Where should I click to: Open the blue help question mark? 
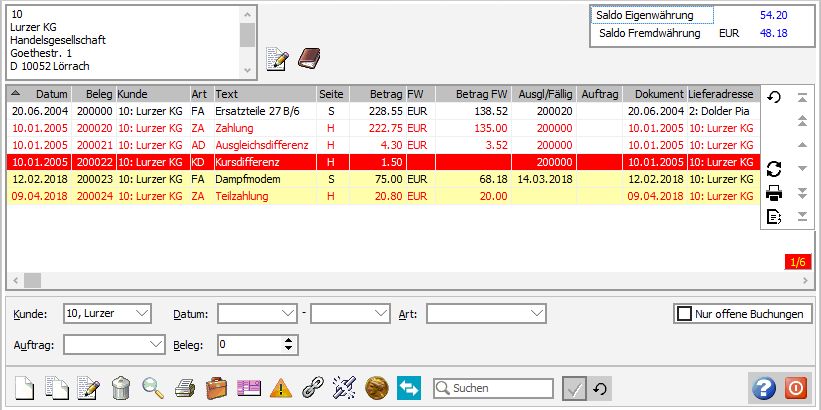[x=763, y=388]
